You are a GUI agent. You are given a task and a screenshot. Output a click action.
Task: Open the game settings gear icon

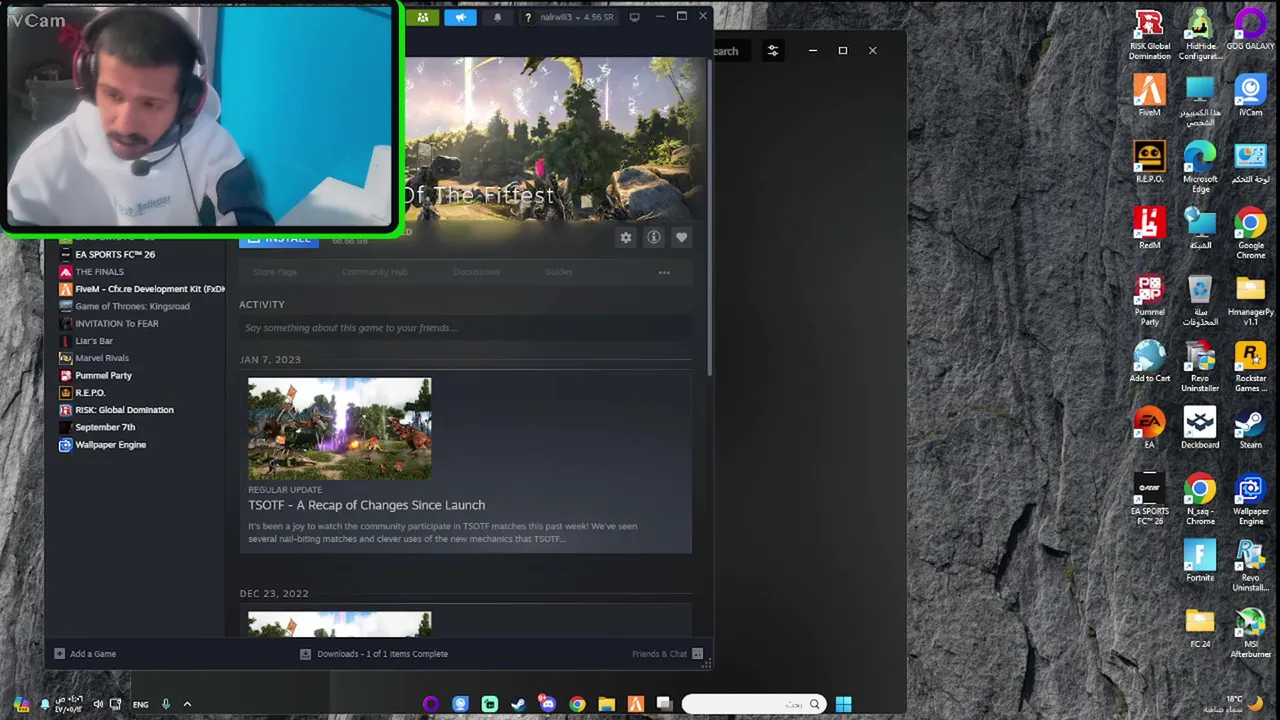(x=626, y=237)
